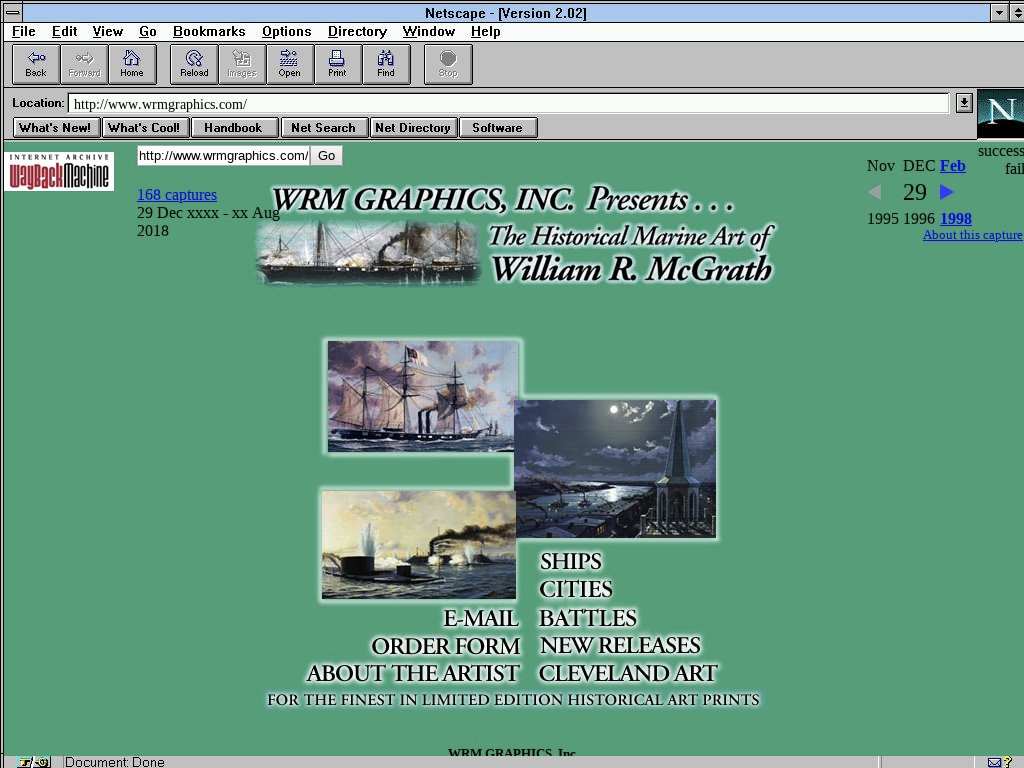Image resolution: width=1024 pixels, height=768 pixels.
Task: Open the window control menu box
Action: click(11, 13)
